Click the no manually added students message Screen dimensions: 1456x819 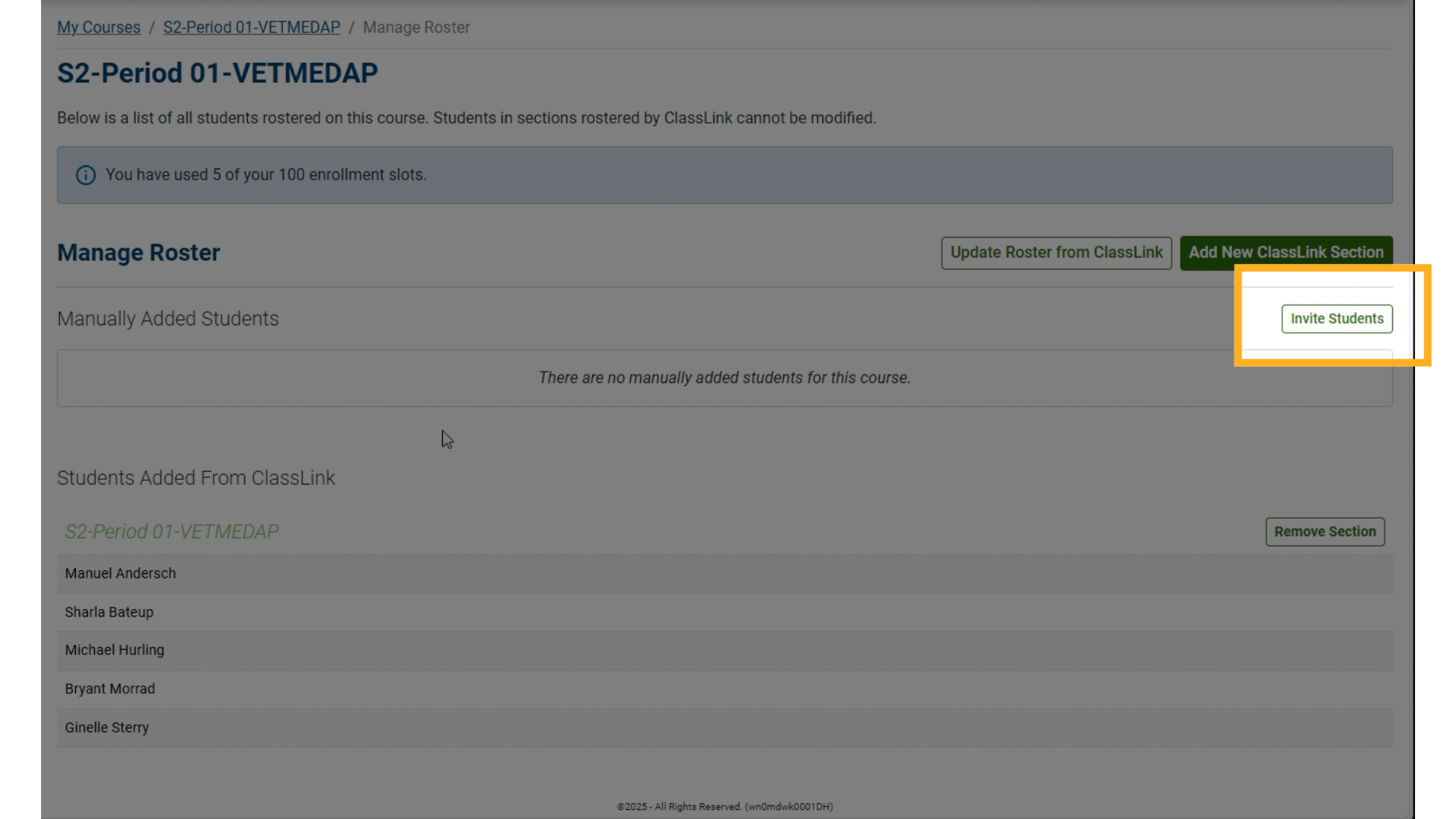724,378
